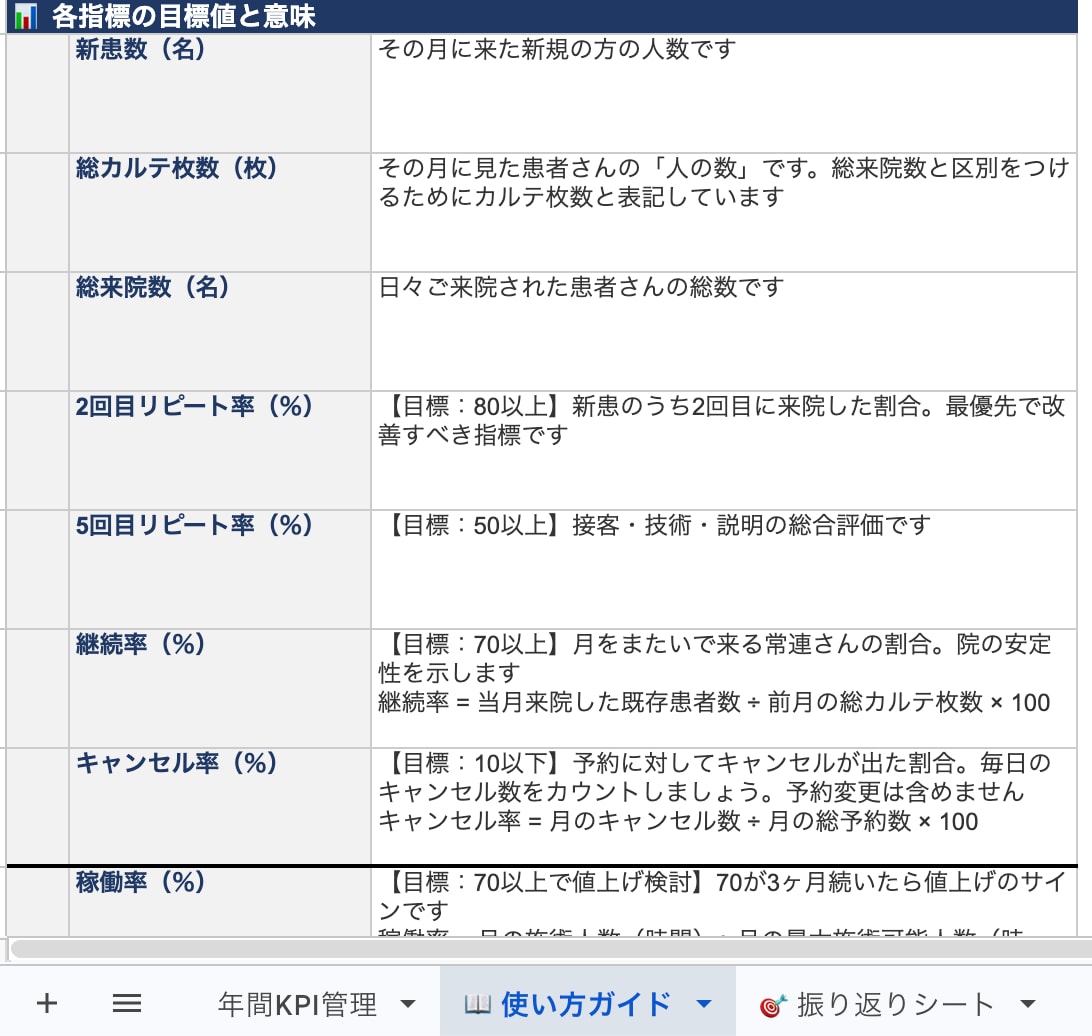Select cell 総カルテ枚数（枚）
This screenshot has height=1036, width=1092.
click(x=220, y=212)
